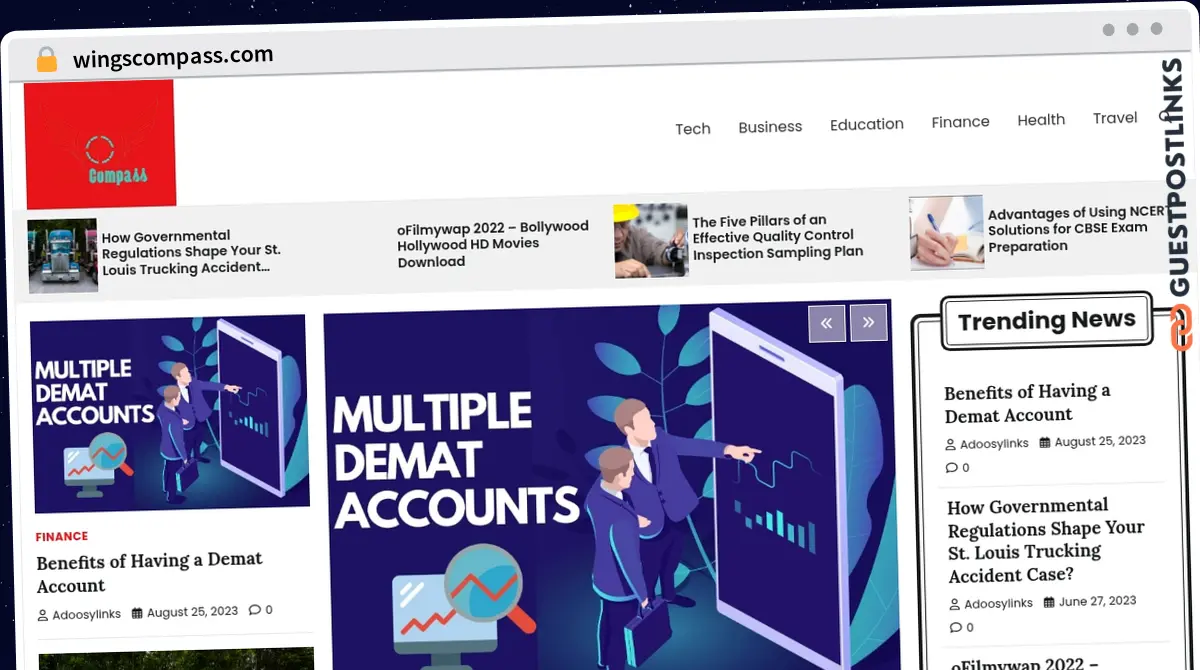Go to the Travel category
This screenshot has width=1200, height=670.
click(1114, 118)
